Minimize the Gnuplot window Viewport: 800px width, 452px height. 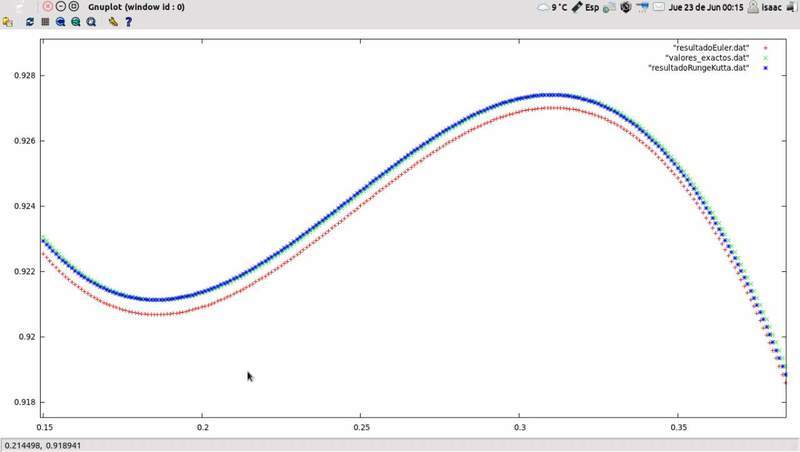pos(61,7)
